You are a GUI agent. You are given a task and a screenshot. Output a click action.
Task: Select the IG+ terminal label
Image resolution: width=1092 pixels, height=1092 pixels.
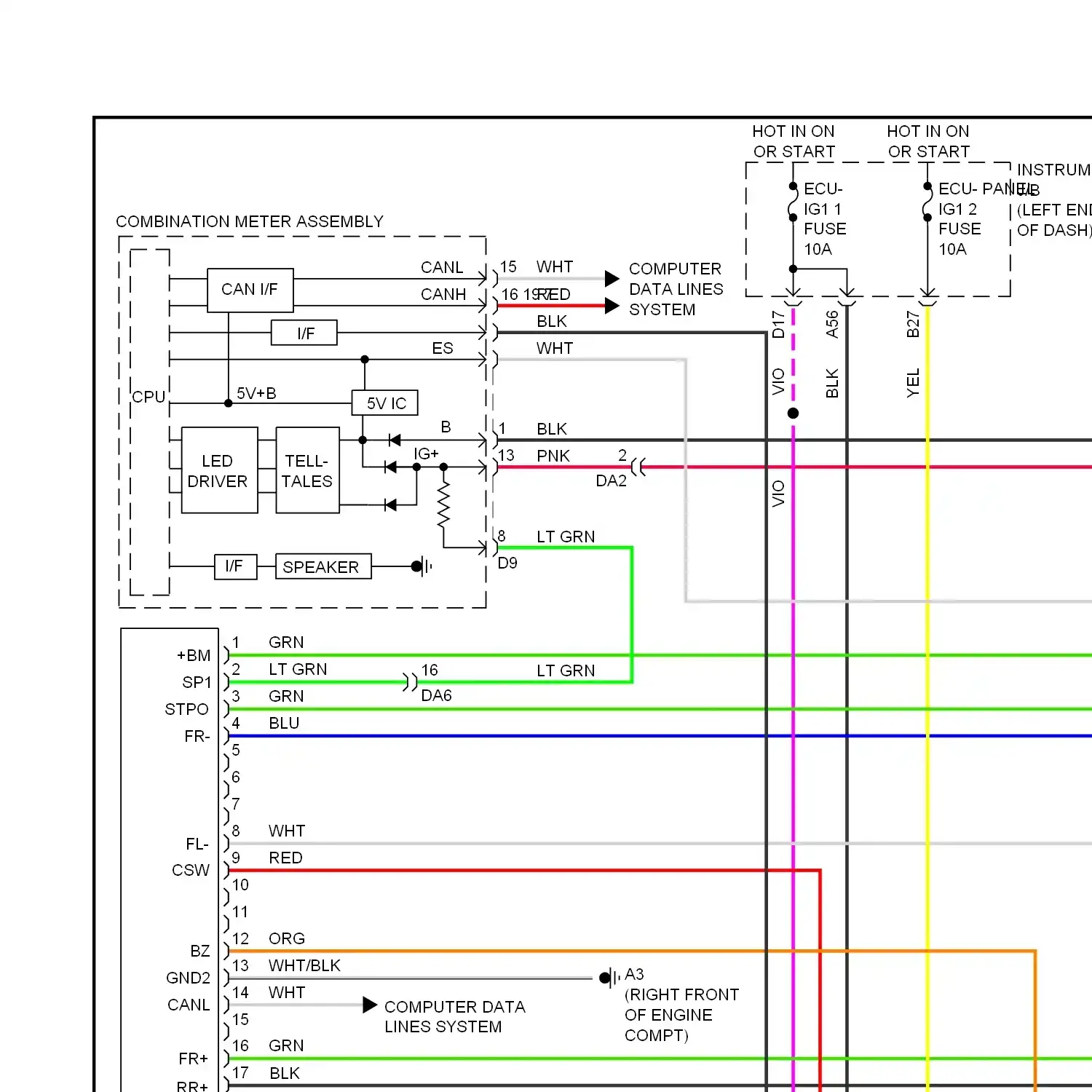426,454
